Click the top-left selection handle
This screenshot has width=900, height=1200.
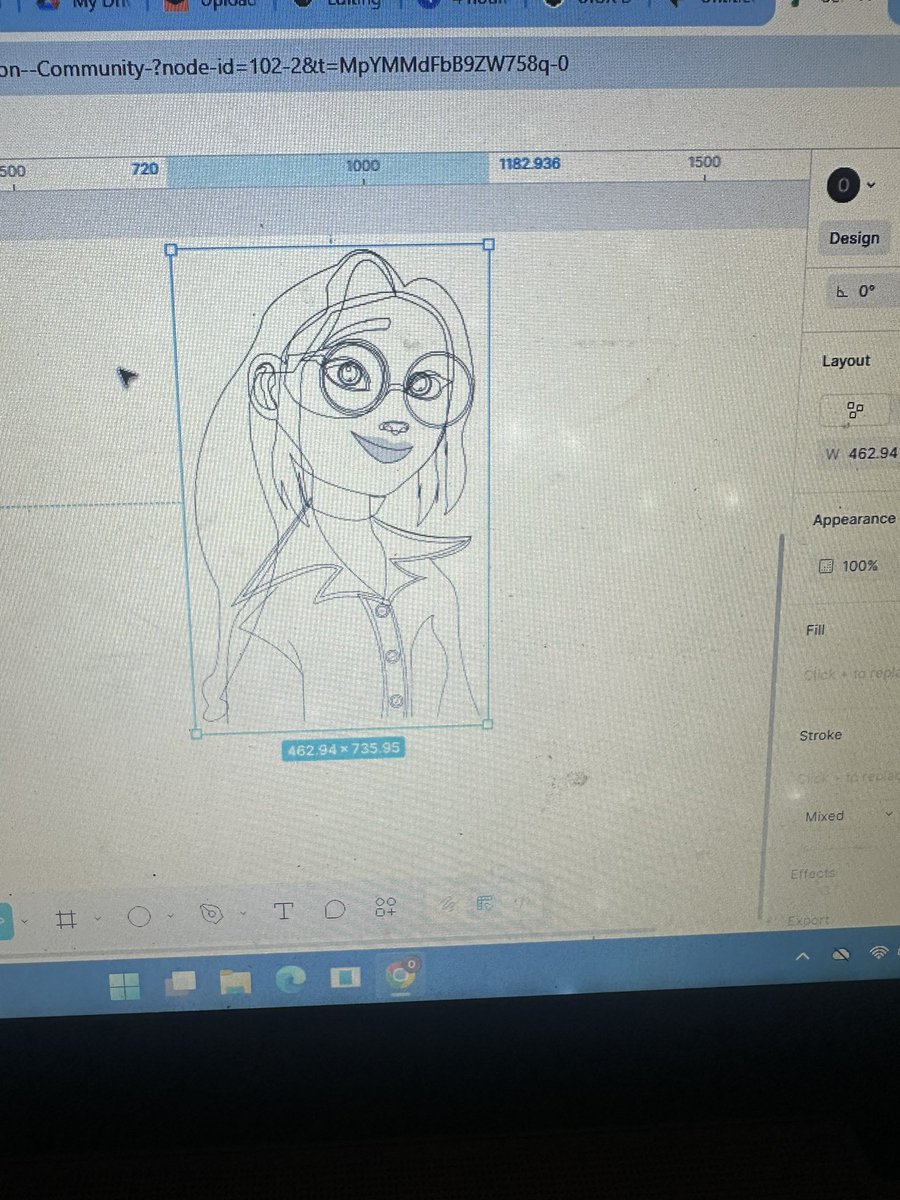click(x=170, y=249)
